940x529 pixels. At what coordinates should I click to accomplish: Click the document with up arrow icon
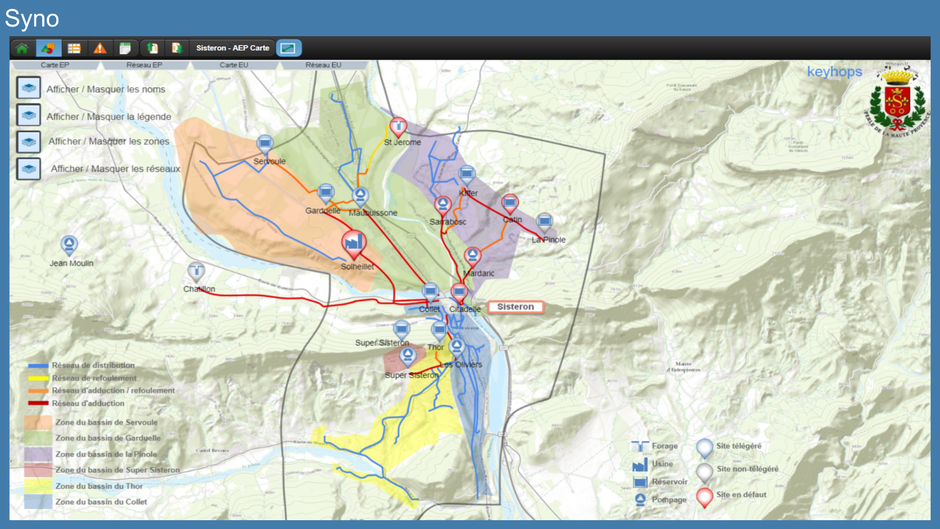click(153, 48)
